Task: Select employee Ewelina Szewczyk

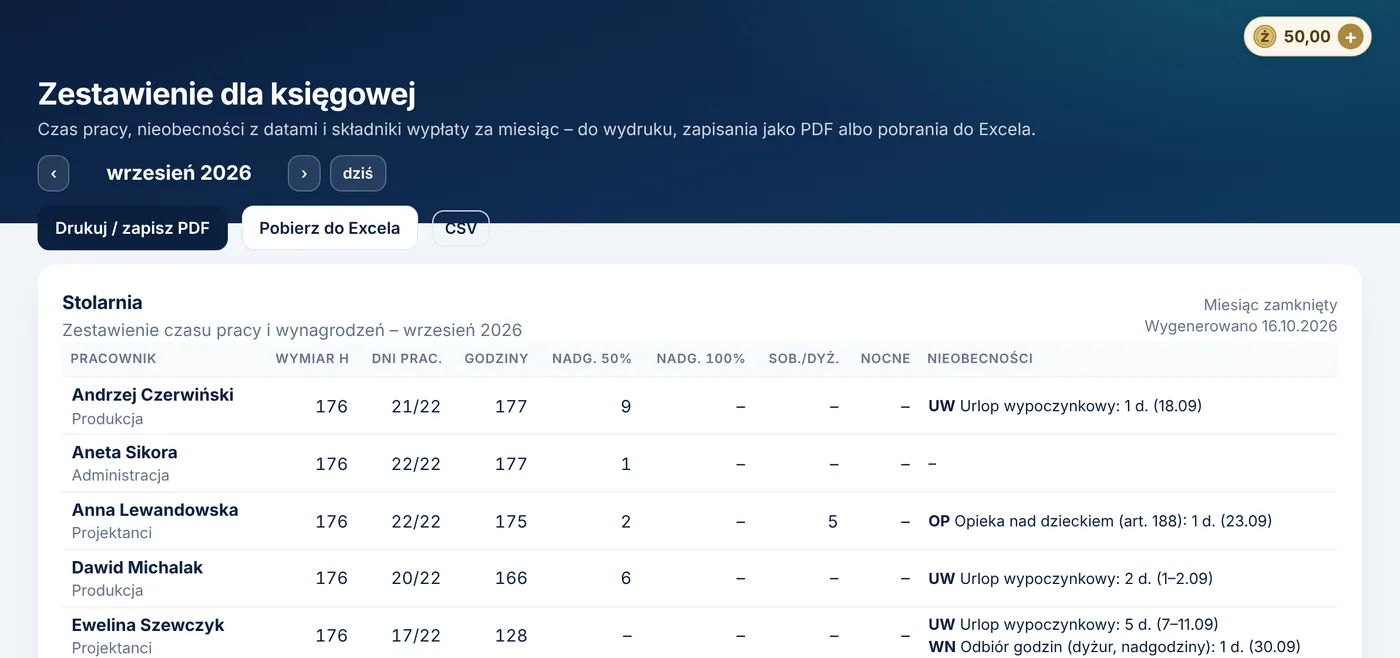Action: click(148, 625)
